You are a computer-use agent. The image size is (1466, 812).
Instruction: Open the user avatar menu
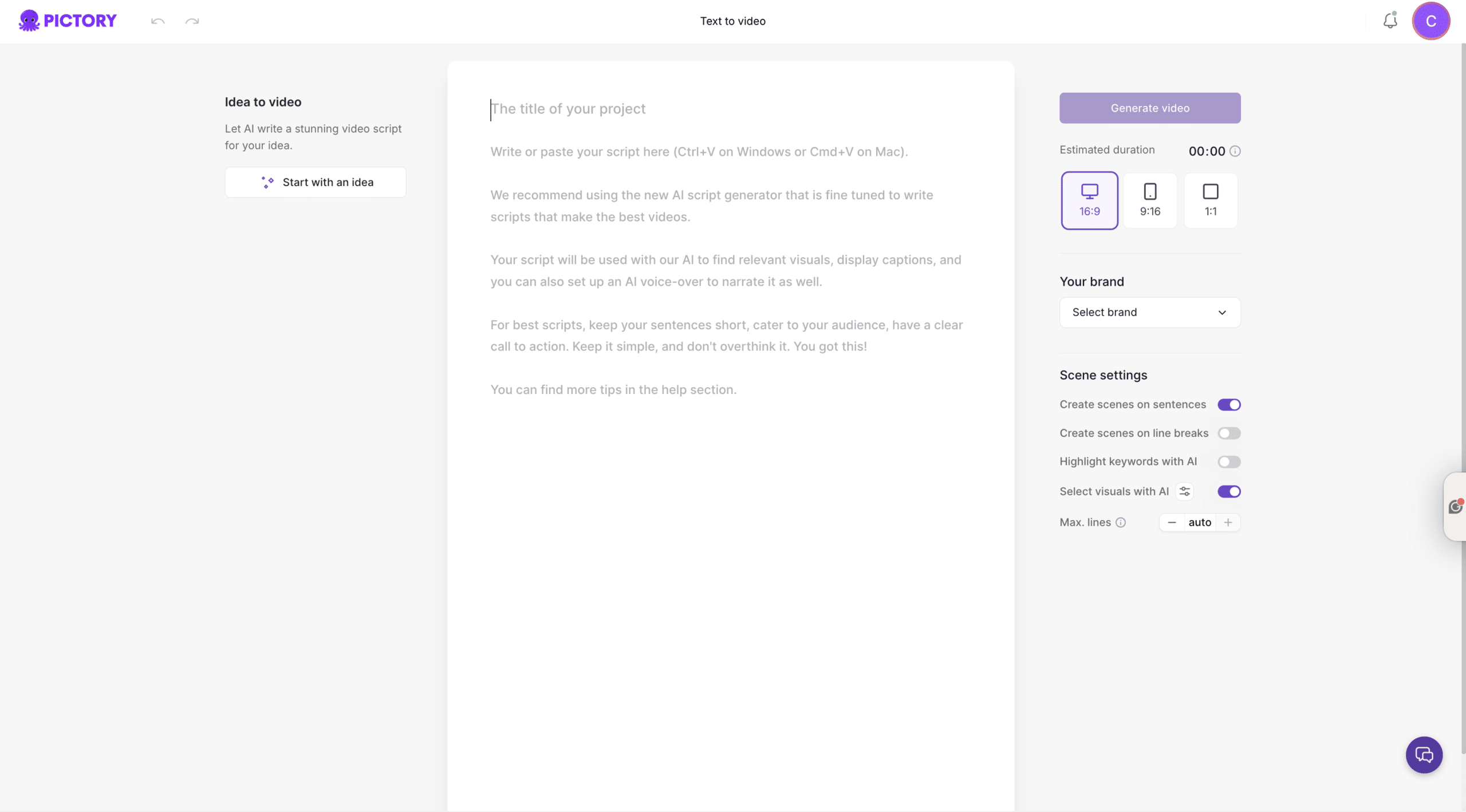[x=1430, y=21]
